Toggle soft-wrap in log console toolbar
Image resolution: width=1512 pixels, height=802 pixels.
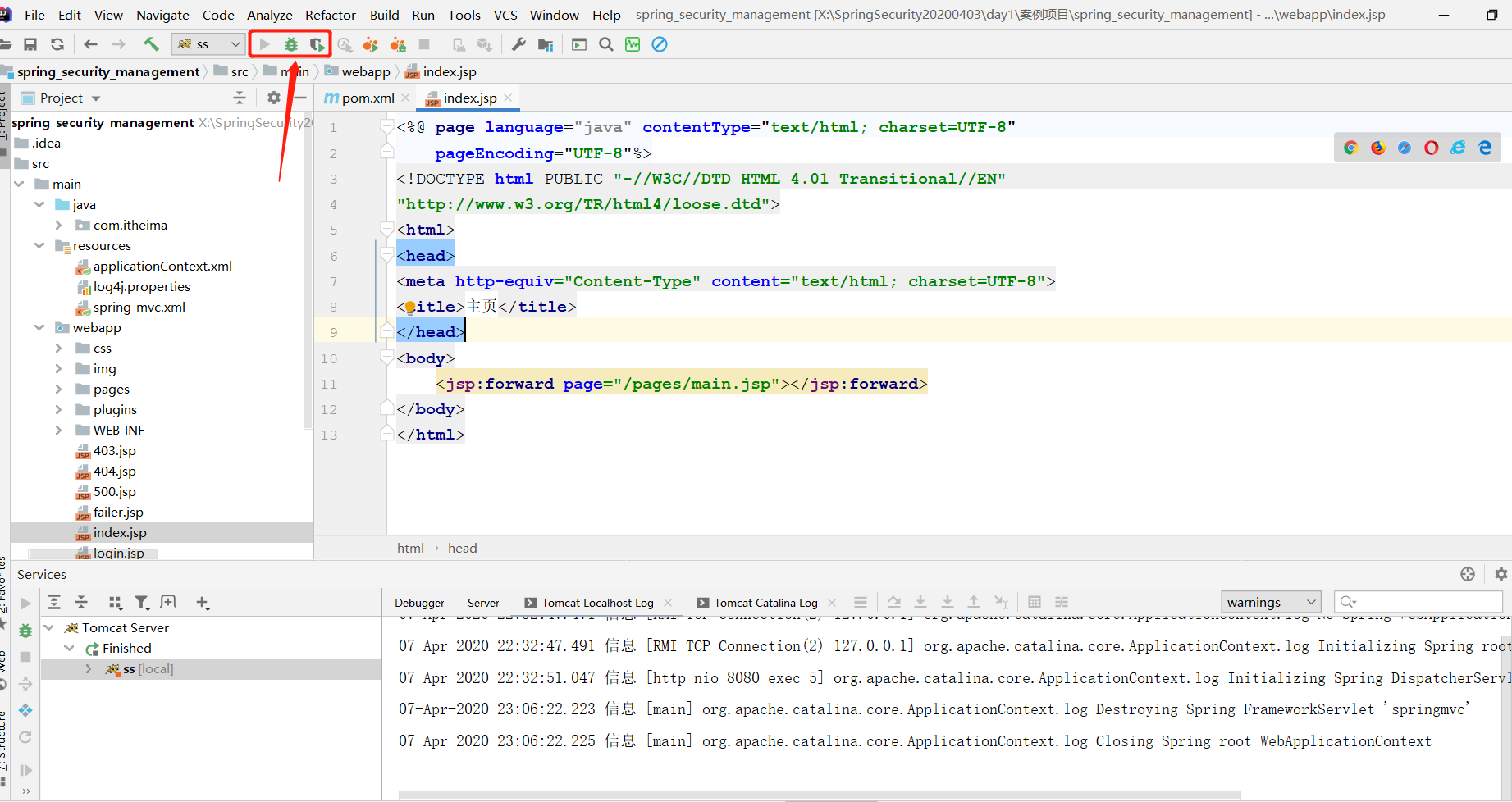click(x=894, y=602)
